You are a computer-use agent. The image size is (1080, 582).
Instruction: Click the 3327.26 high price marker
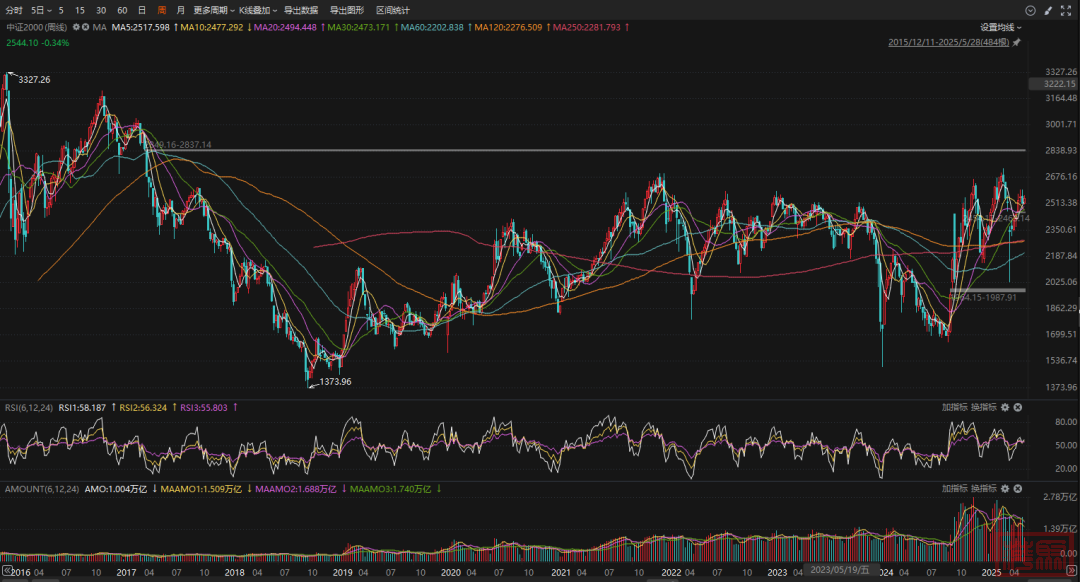tap(34, 79)
